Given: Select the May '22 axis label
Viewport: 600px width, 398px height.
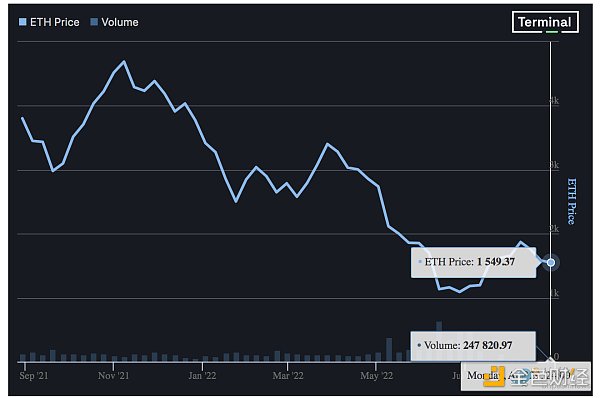Looking at the screenshot, I should [377, 375].
